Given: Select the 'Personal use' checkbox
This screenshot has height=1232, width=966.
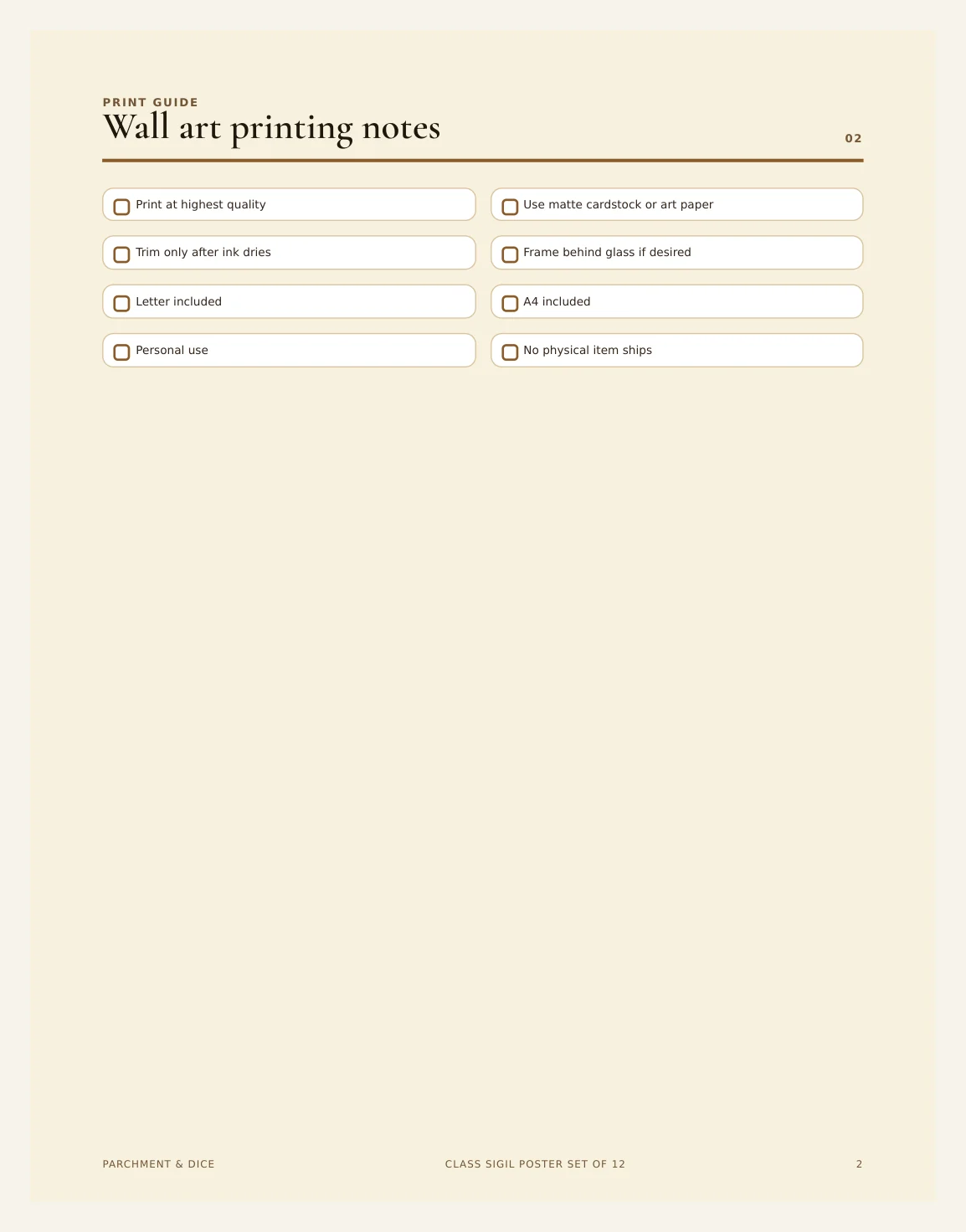Looking at the screenshot, I should (x=121, y=352).
